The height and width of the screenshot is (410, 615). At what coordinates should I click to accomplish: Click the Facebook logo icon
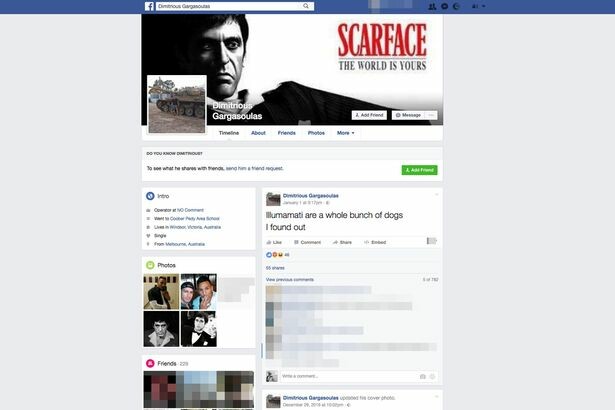tap(149, 6)
